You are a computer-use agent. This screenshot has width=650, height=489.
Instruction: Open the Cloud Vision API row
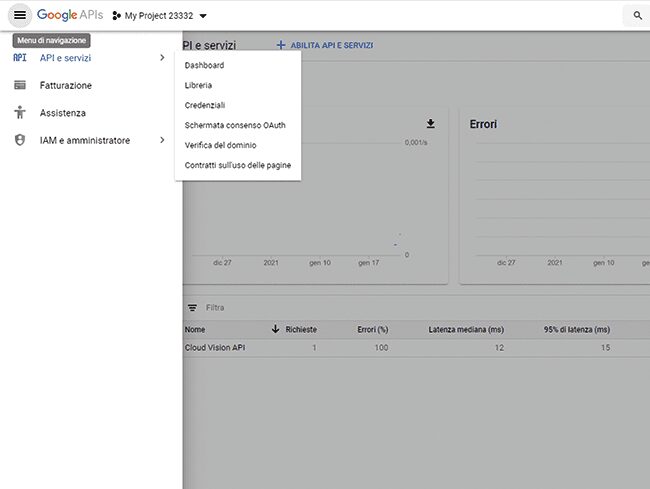tap(215, 348)
